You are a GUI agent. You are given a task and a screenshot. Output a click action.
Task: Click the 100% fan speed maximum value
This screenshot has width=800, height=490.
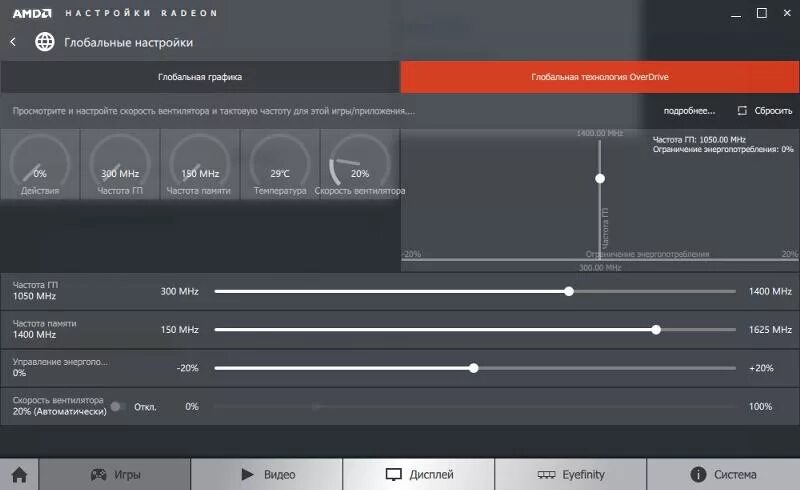click(760, 407)
